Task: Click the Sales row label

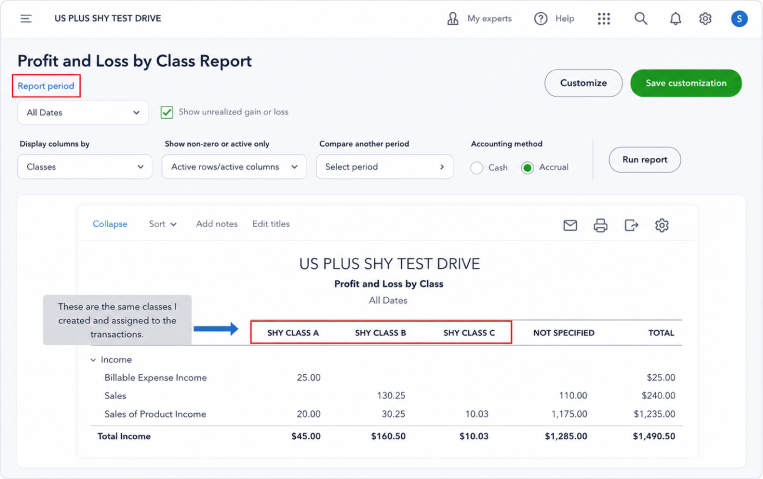Action: (x=115, y=396)
